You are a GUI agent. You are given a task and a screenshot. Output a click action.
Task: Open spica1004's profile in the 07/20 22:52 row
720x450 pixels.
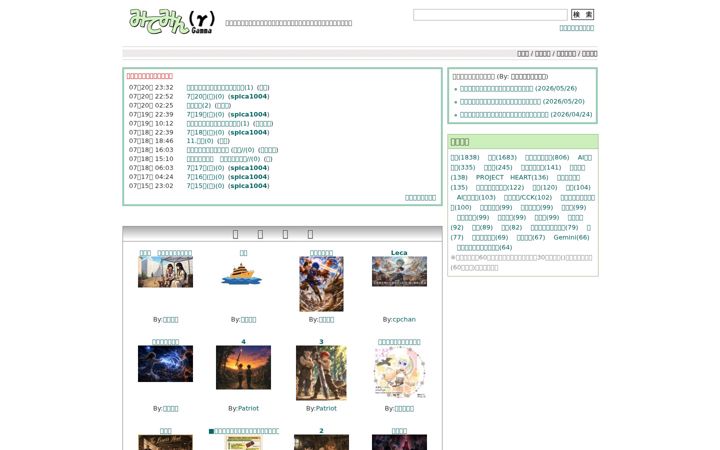[248, 96]
